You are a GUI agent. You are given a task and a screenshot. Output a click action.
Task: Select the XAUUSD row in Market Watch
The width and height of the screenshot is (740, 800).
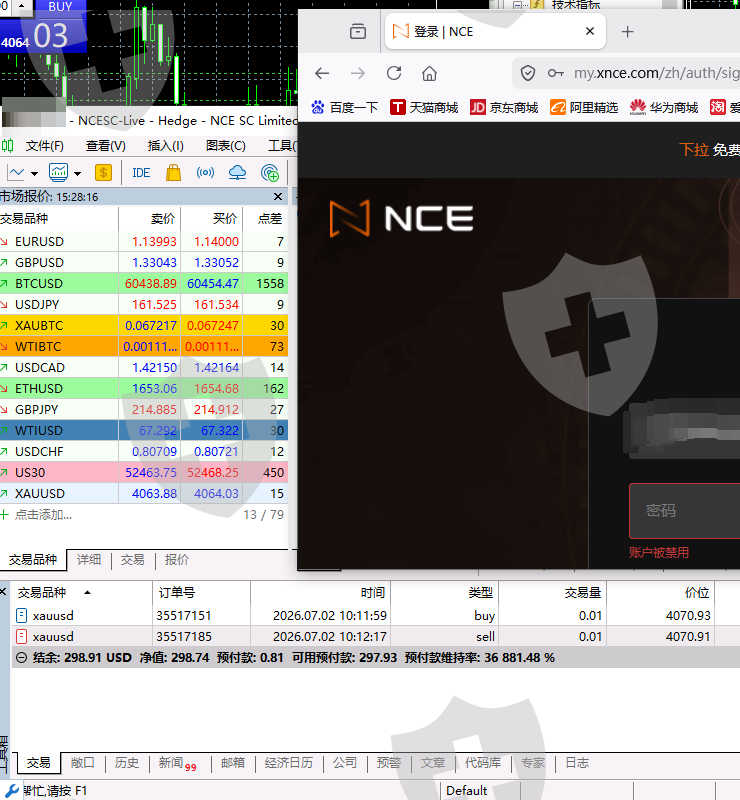coord(144,493)
